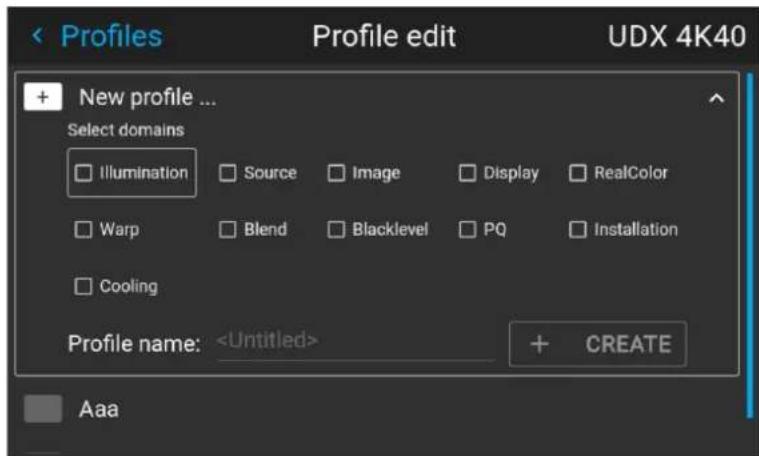Screen dimensions: 759x456
Task: Click the blue vertical scrollbar
Action: (x=751, y=247)
